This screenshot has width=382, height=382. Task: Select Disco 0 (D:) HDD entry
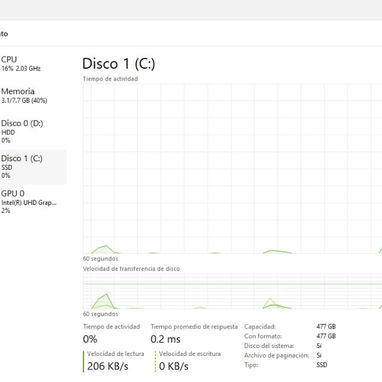tap(32, 131)
